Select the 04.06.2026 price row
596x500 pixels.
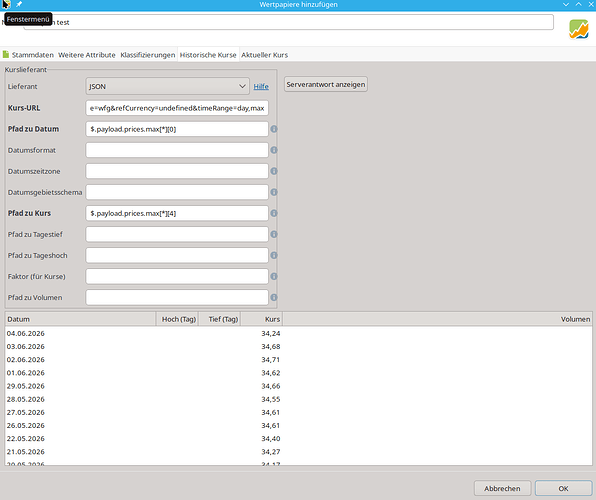[x=298, y=333]
